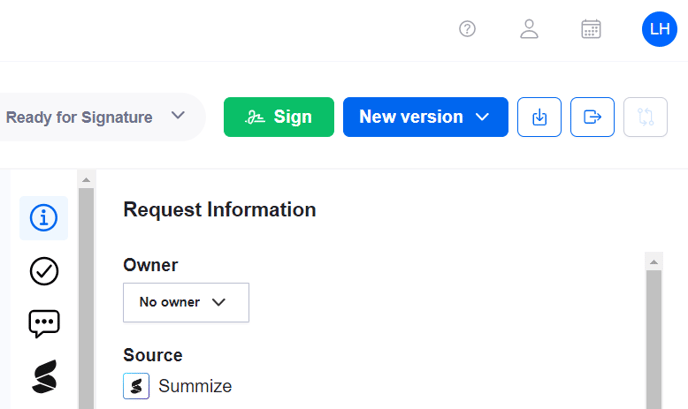Switch to the checkmark tasks sidebar tab
The image size is (688, 409).
point(44,271)
